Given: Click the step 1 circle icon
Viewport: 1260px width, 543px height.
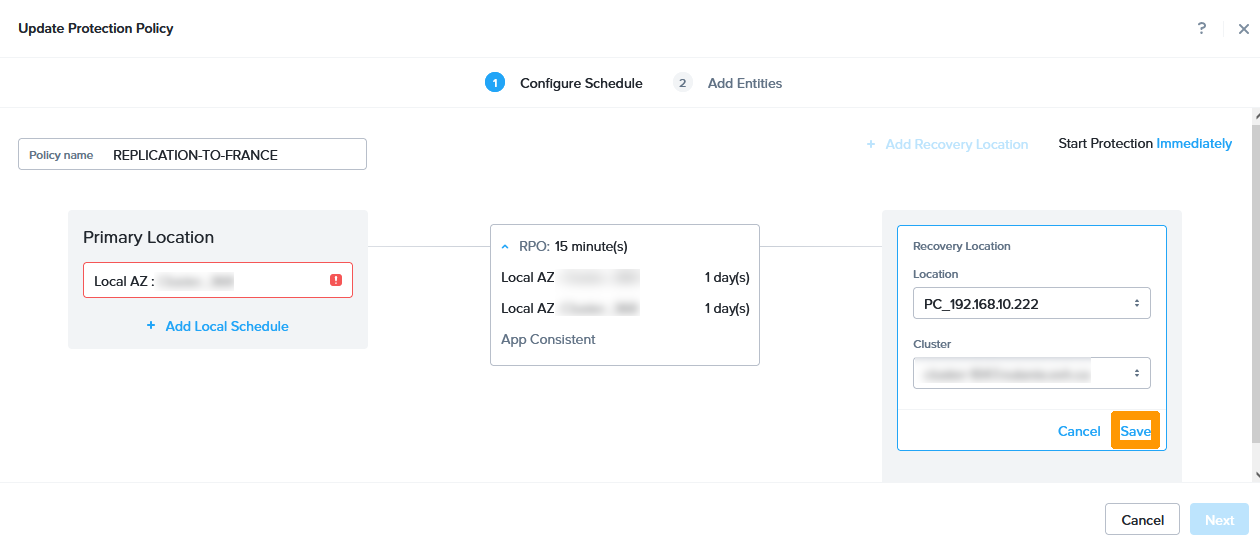Looking at the screenshot, I should point(495,83).
